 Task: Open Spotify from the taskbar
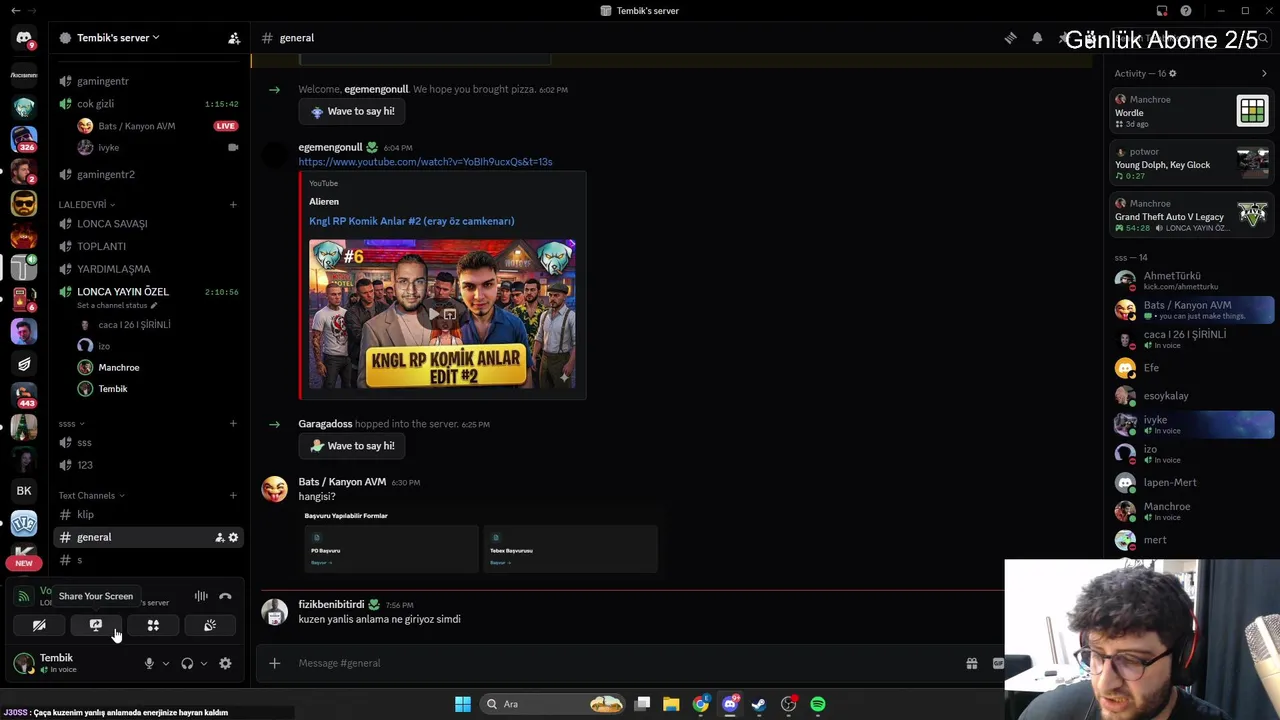(x=818, y=704)
